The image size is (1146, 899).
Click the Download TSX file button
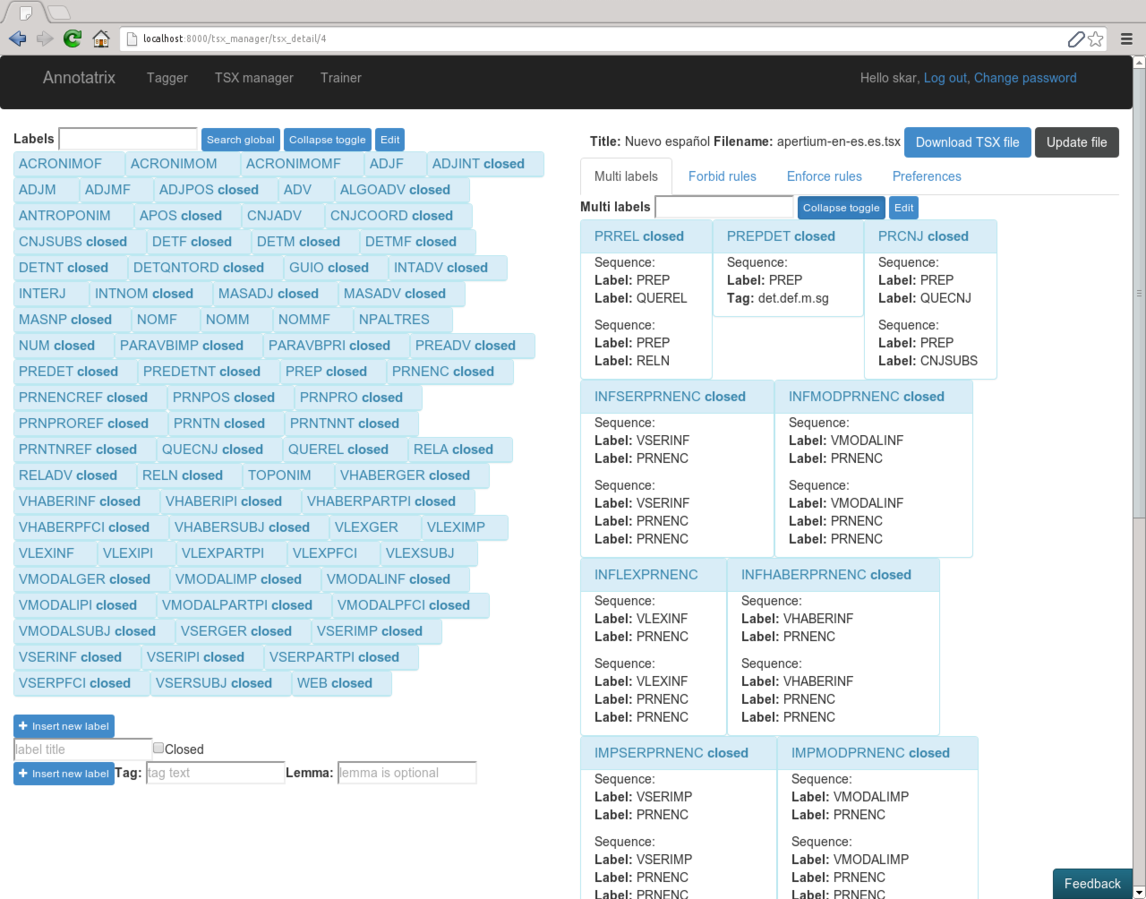pos(966,142)
